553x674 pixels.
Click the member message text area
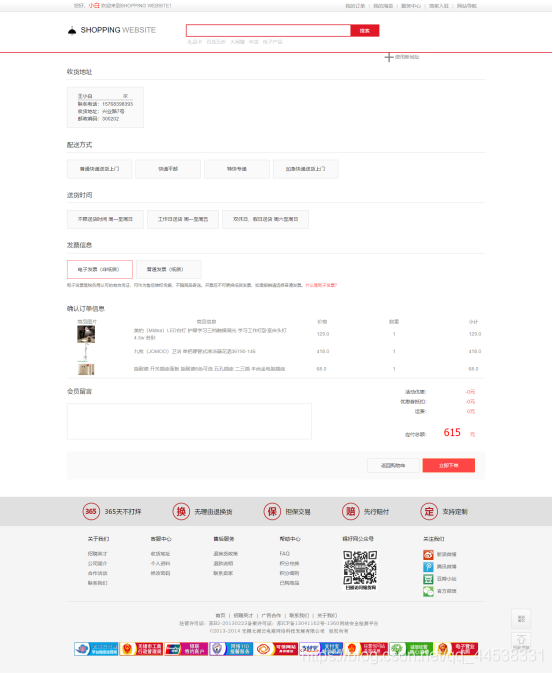(x=189, y=421)
